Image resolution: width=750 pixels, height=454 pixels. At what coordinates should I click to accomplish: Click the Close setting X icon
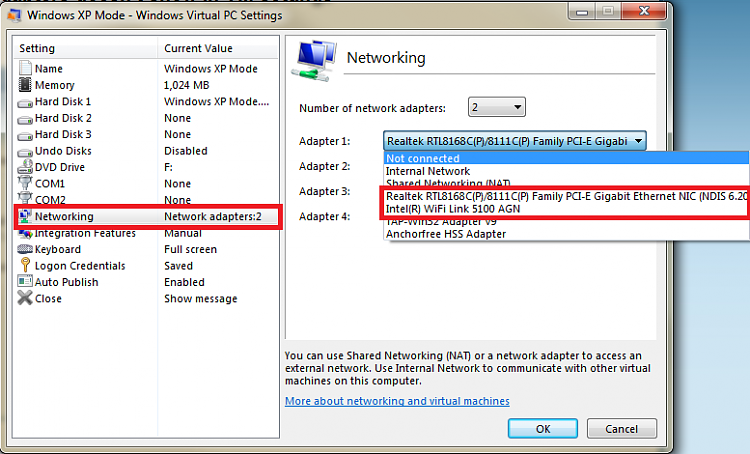click(x=25, y=298)
